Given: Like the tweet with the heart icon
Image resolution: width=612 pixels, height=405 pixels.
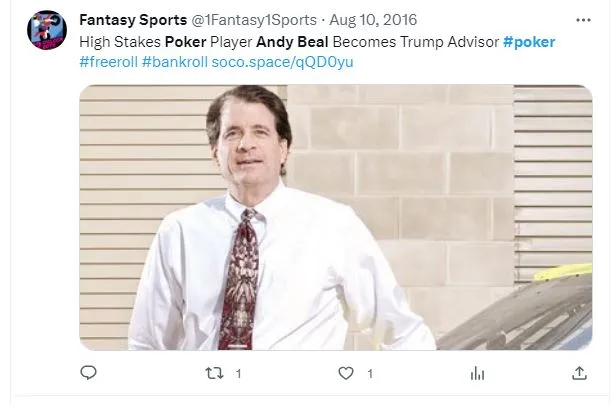Looking at the screenshot, I should (346, 373).
